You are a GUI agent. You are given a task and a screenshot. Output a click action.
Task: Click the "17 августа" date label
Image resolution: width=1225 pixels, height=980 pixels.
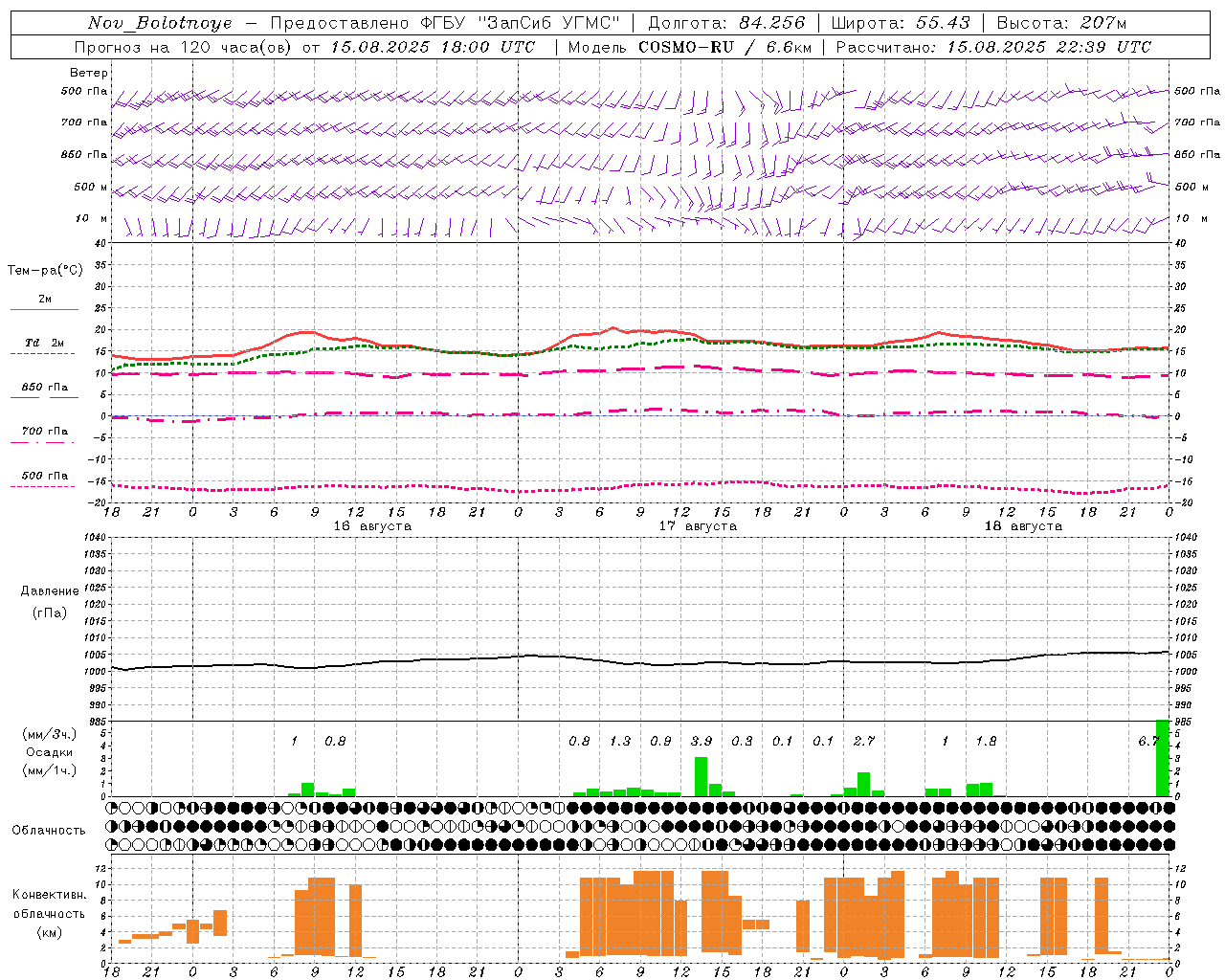click(698, 526)
